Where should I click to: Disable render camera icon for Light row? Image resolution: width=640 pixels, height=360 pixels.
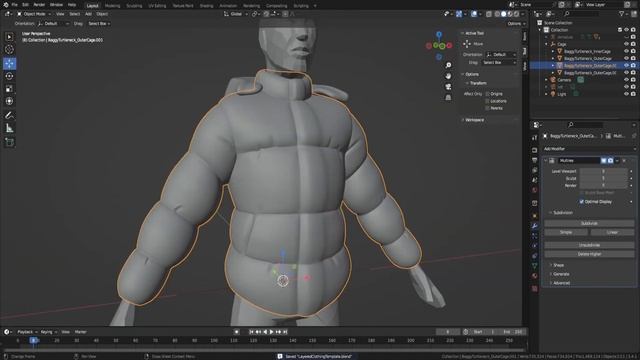(x=633, y=94)
